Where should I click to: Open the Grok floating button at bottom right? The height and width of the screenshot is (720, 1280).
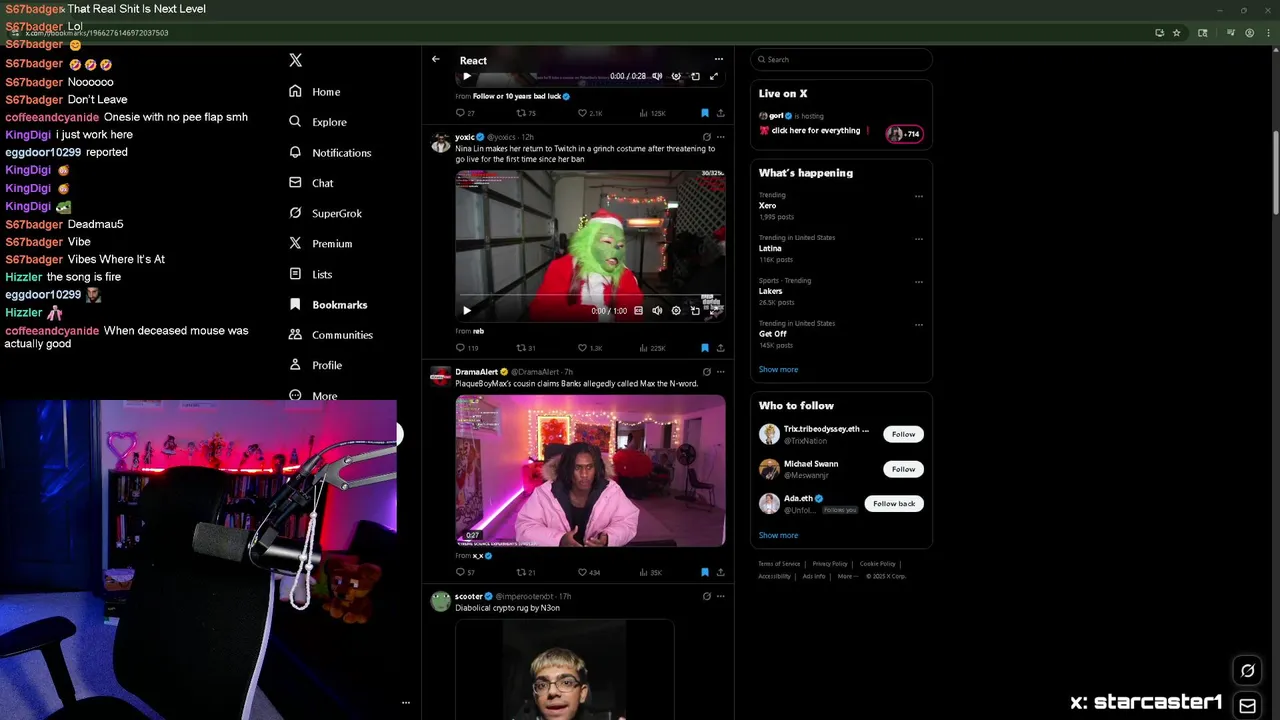pyautogui.click(x=1247, y=670)
